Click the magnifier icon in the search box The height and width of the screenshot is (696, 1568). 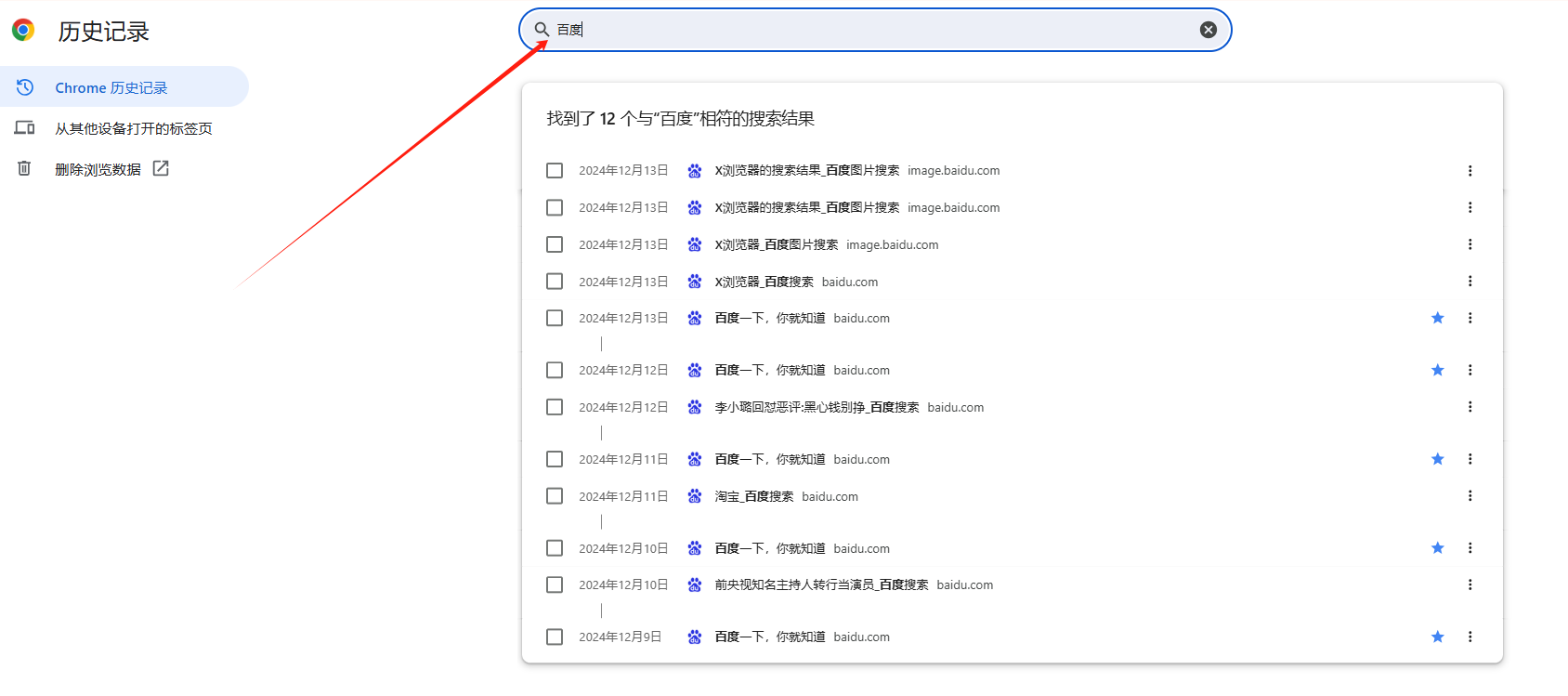click(x=542, y=30)
